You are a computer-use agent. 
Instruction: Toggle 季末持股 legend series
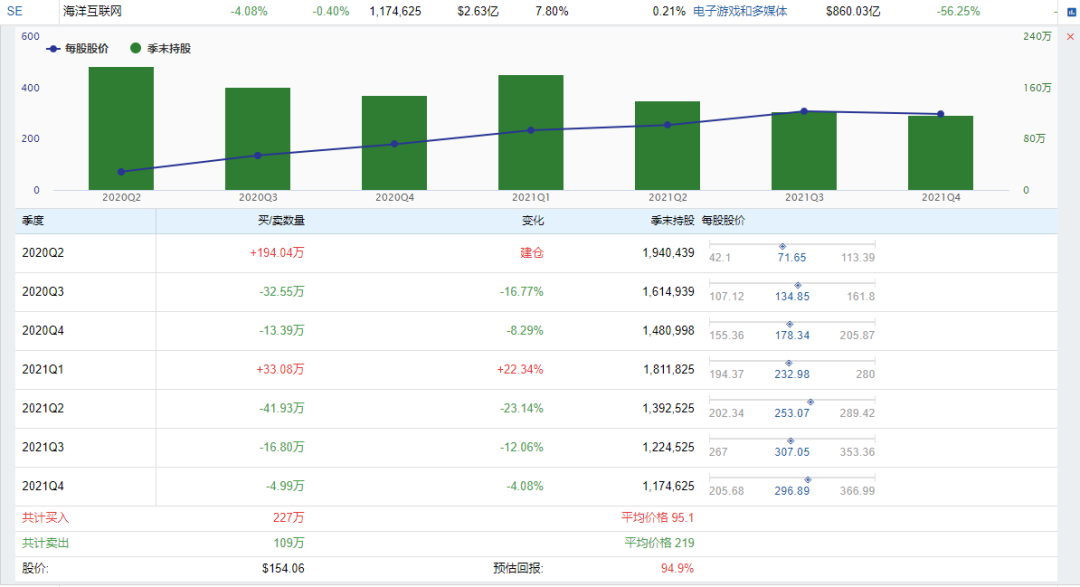point(160,48)
